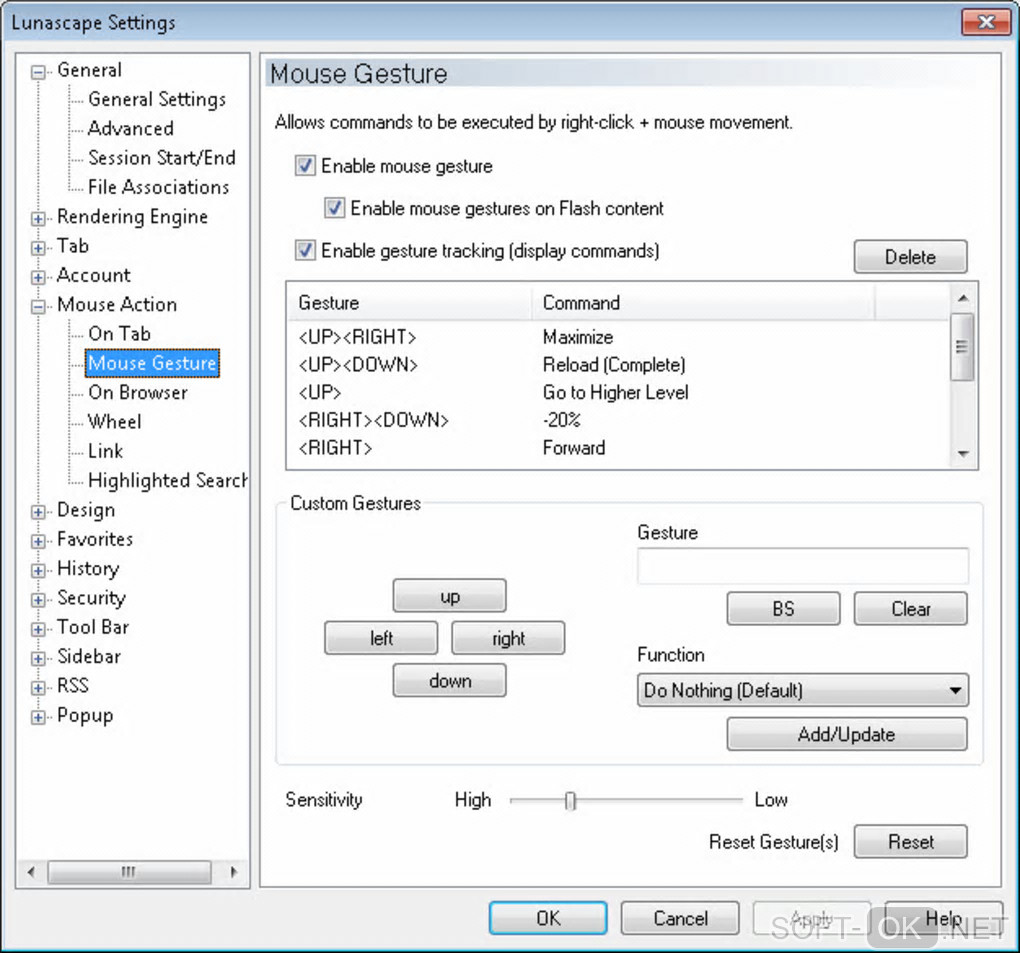Expand the History tree node
1020x953 pixels.
coord(38,570)
